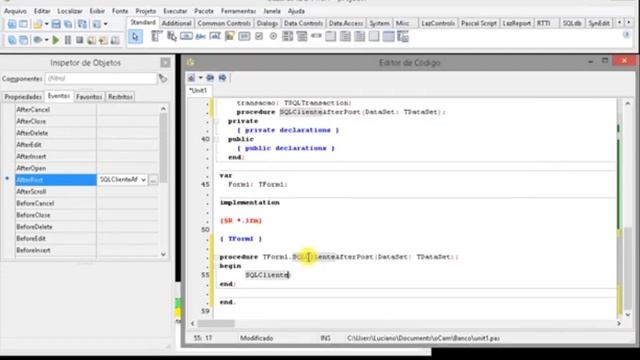Click the Code Editor vertical scroll up arrow
The image size is (640, 360).
(628, 104)
